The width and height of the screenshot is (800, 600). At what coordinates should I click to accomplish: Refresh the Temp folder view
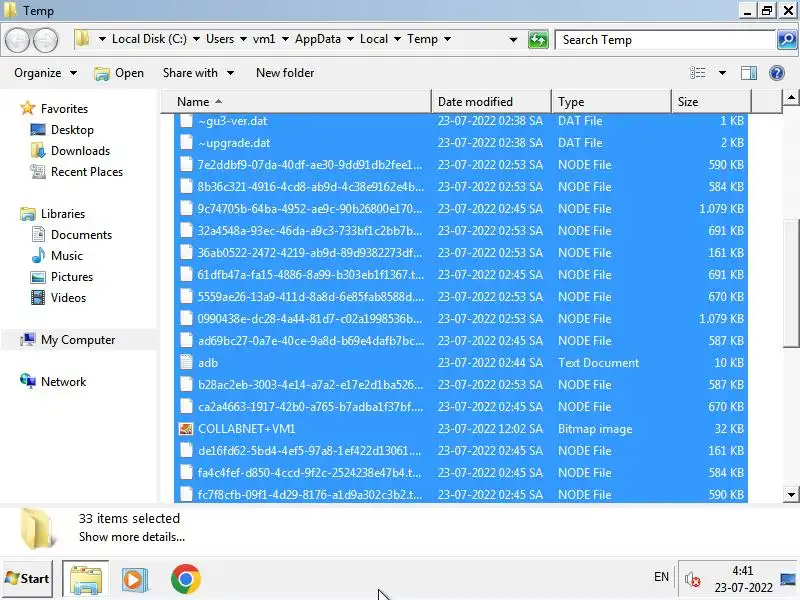(x=538, y=39)
